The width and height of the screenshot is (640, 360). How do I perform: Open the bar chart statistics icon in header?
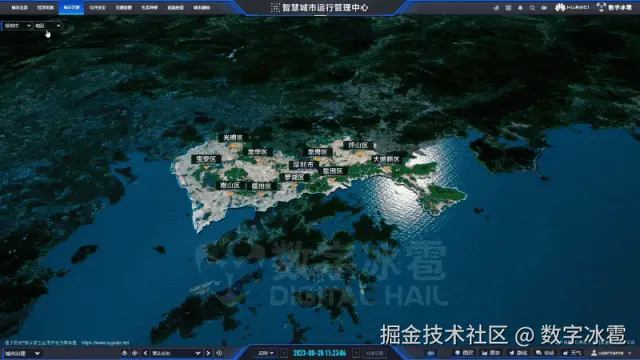[x=496, y=8]
